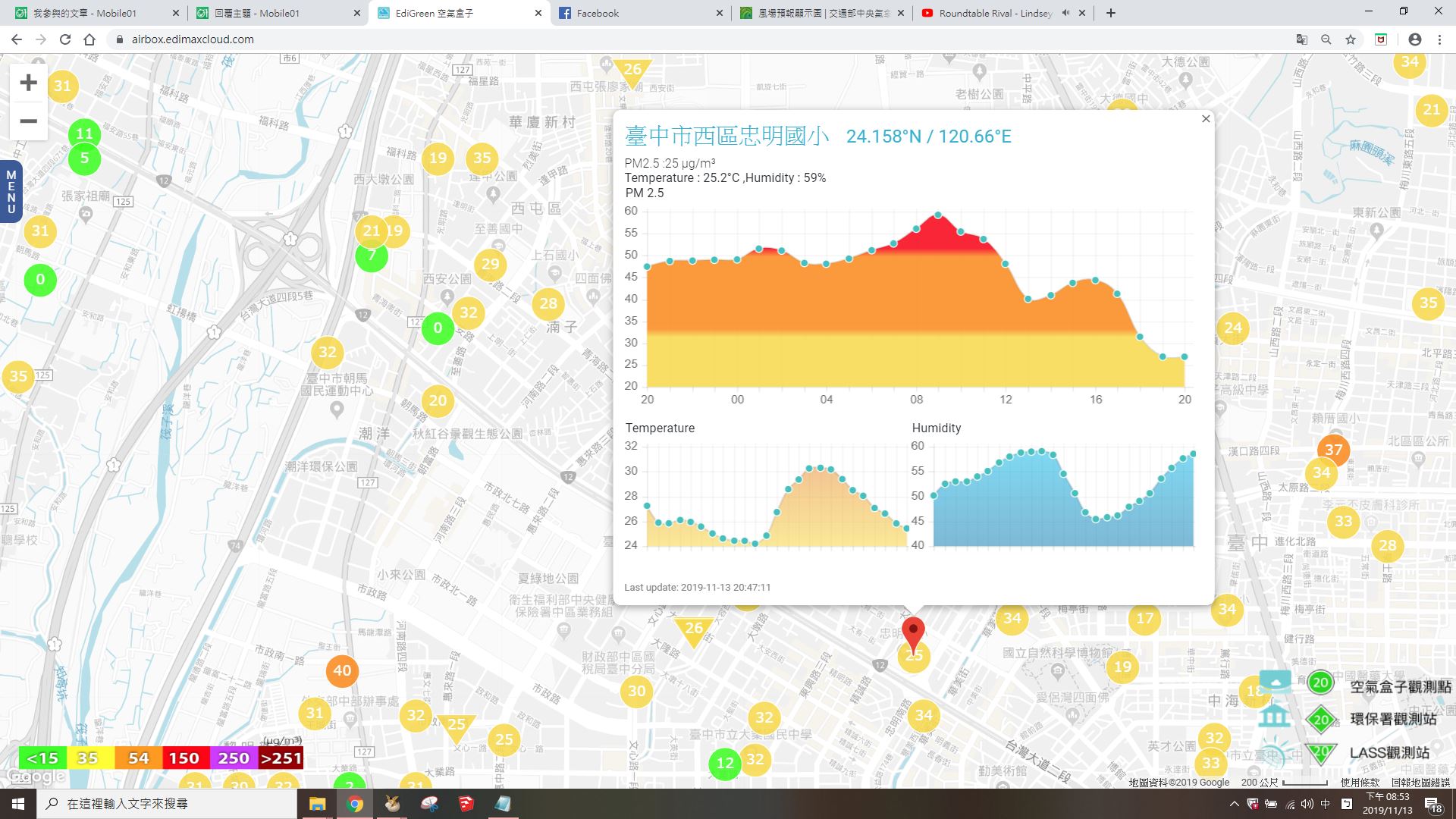Open 使用條款 terms link
The image size is (1456, 819).
coord(1360,783)
